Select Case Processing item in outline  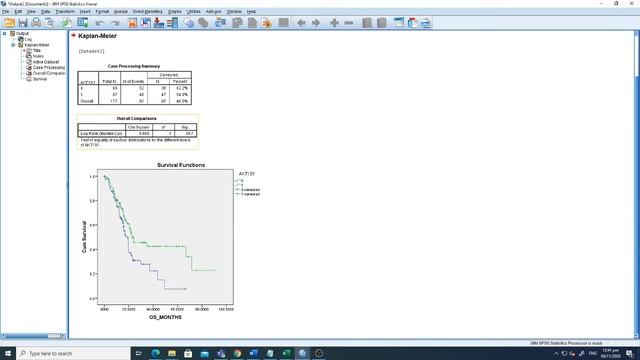pos(49,68)
